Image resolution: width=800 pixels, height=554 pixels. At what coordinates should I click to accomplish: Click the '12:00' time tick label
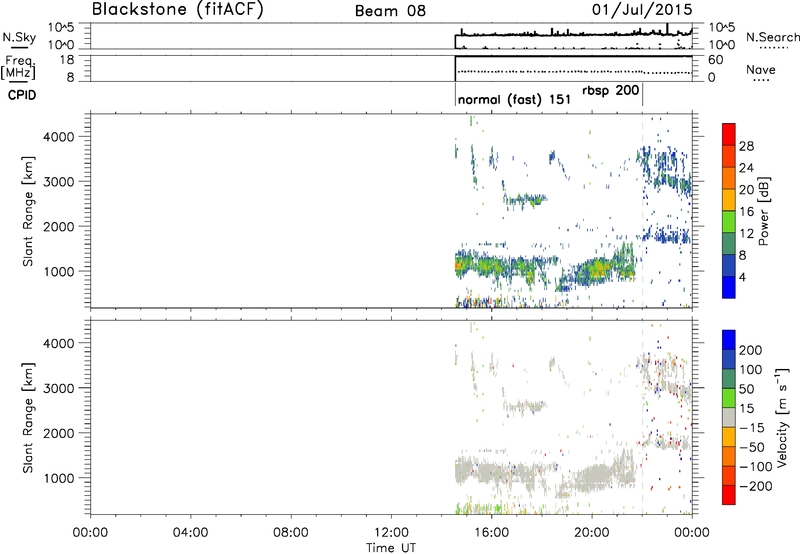tap(391, 532)
